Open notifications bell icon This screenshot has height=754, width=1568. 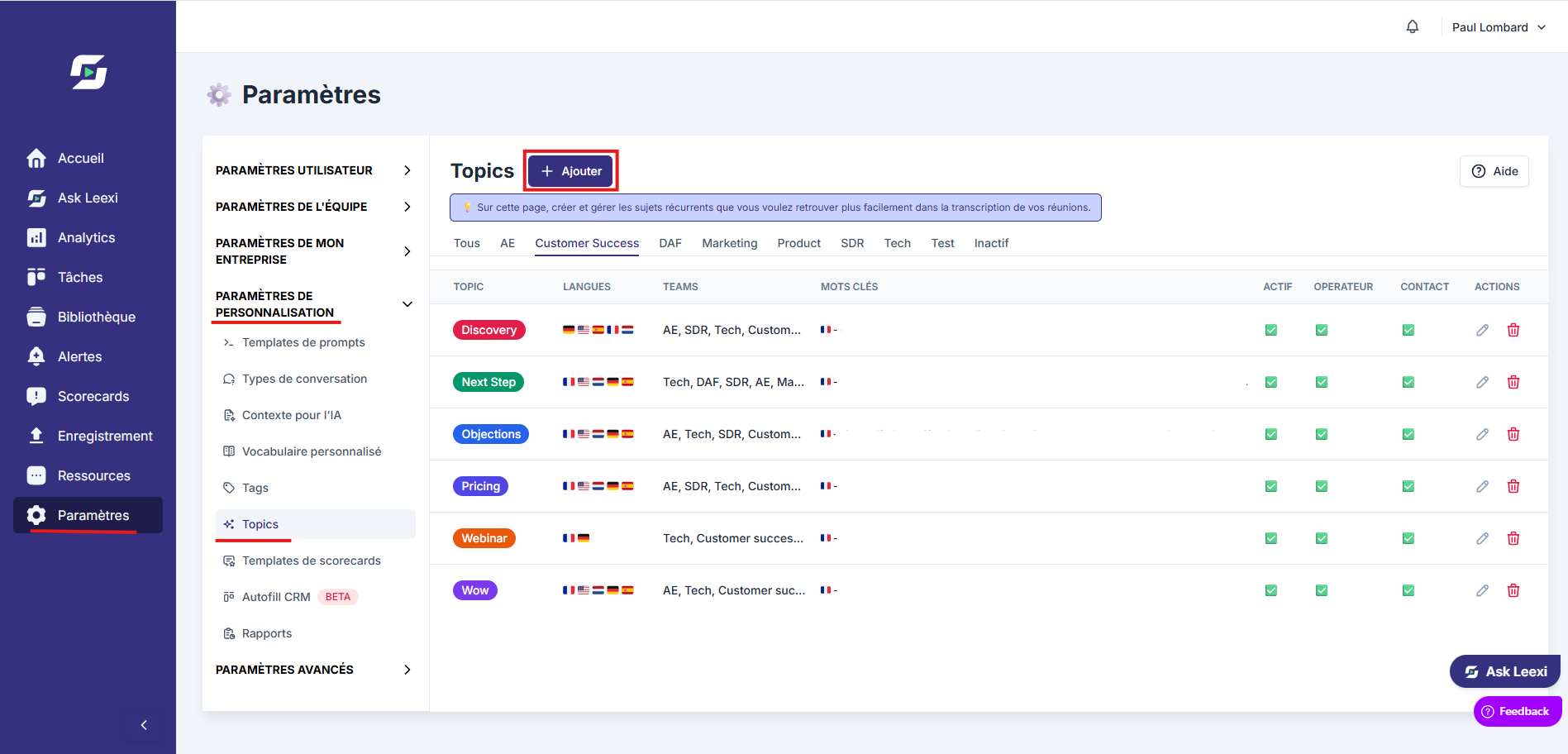click(1413, 26)
